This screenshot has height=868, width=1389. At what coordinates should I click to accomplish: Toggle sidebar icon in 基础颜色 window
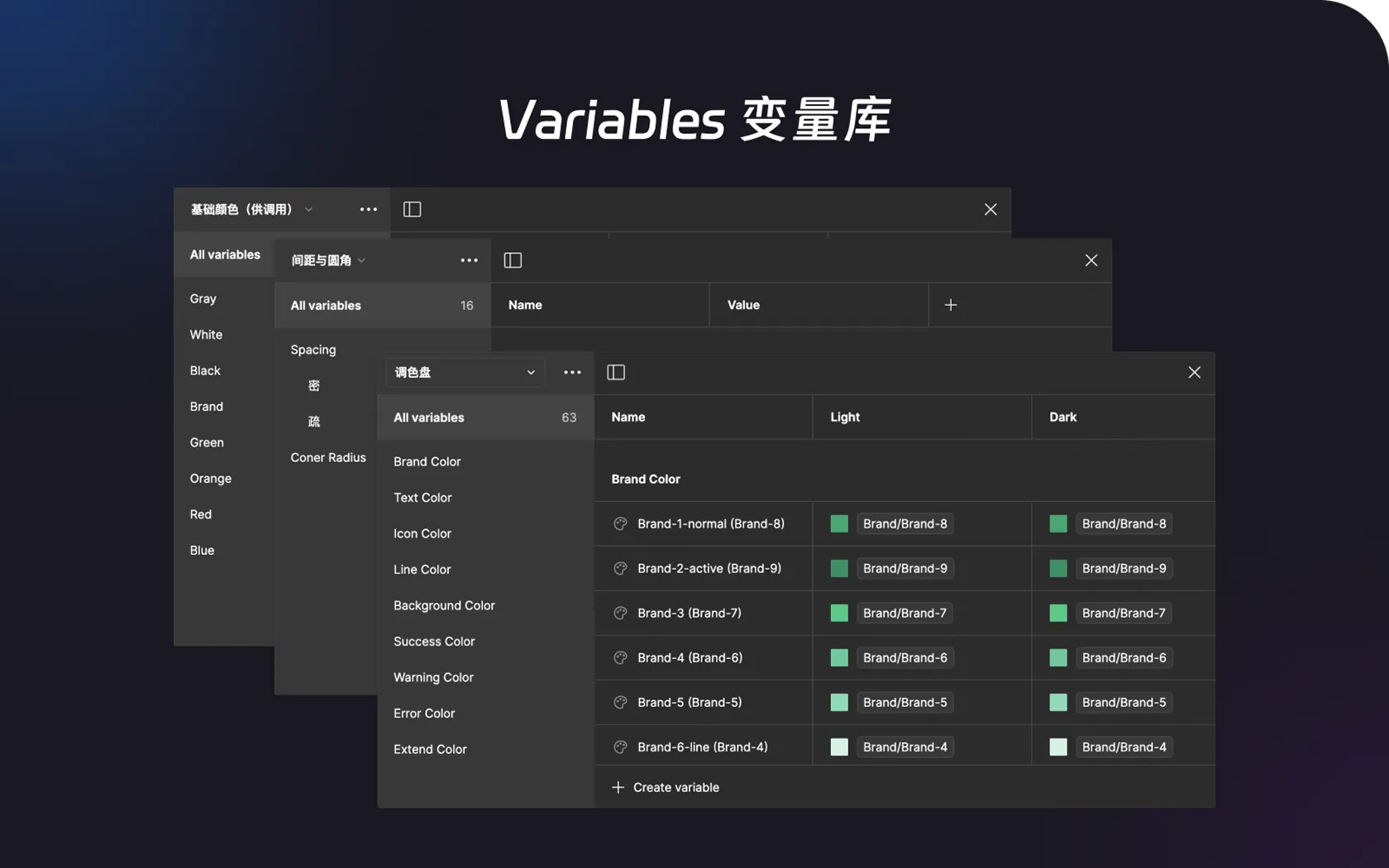tap(412, 209)
